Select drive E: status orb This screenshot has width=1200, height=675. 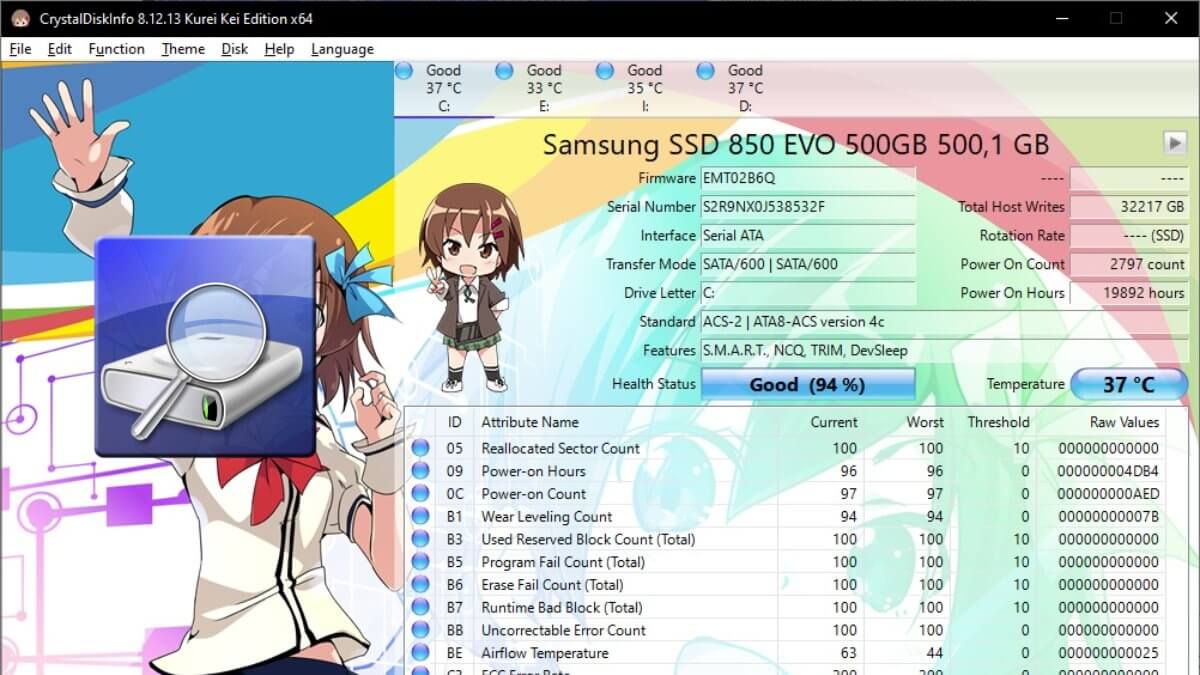click(x=504, y=71)
